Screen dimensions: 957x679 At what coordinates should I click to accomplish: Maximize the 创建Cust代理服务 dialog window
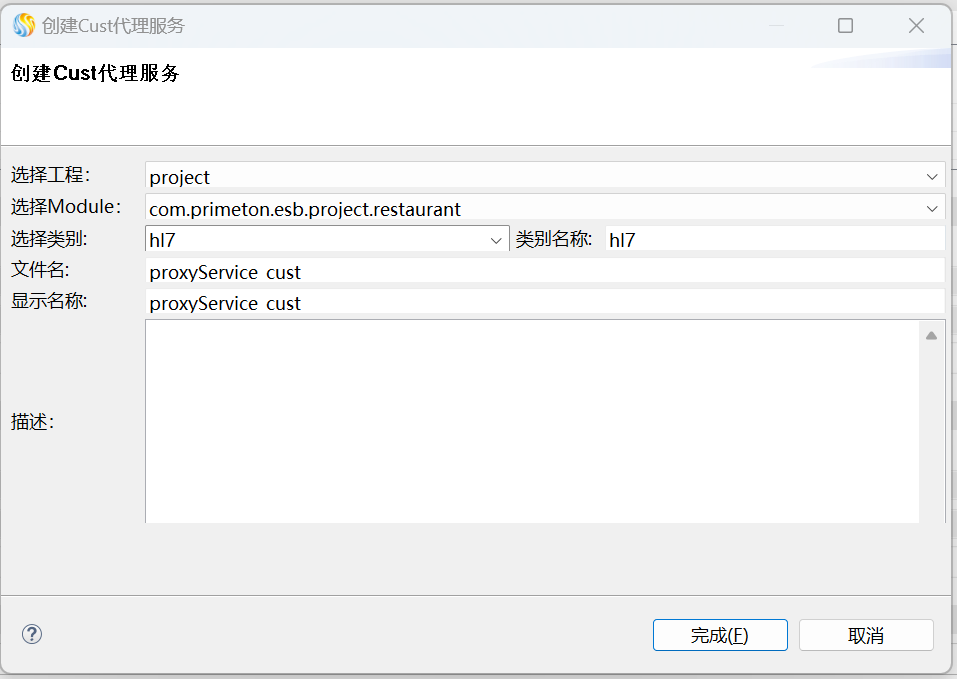coord(845,26)
